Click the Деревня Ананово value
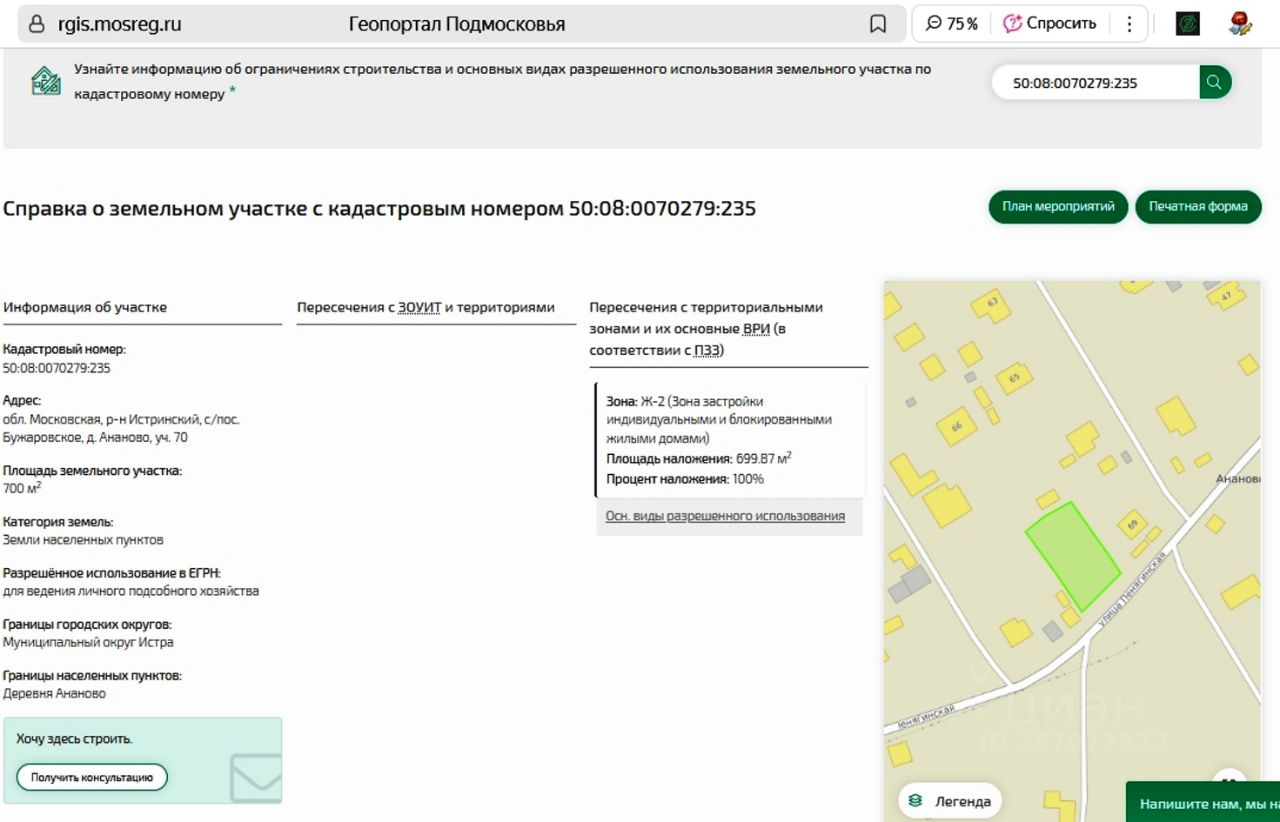 click(x=54, y=693)
